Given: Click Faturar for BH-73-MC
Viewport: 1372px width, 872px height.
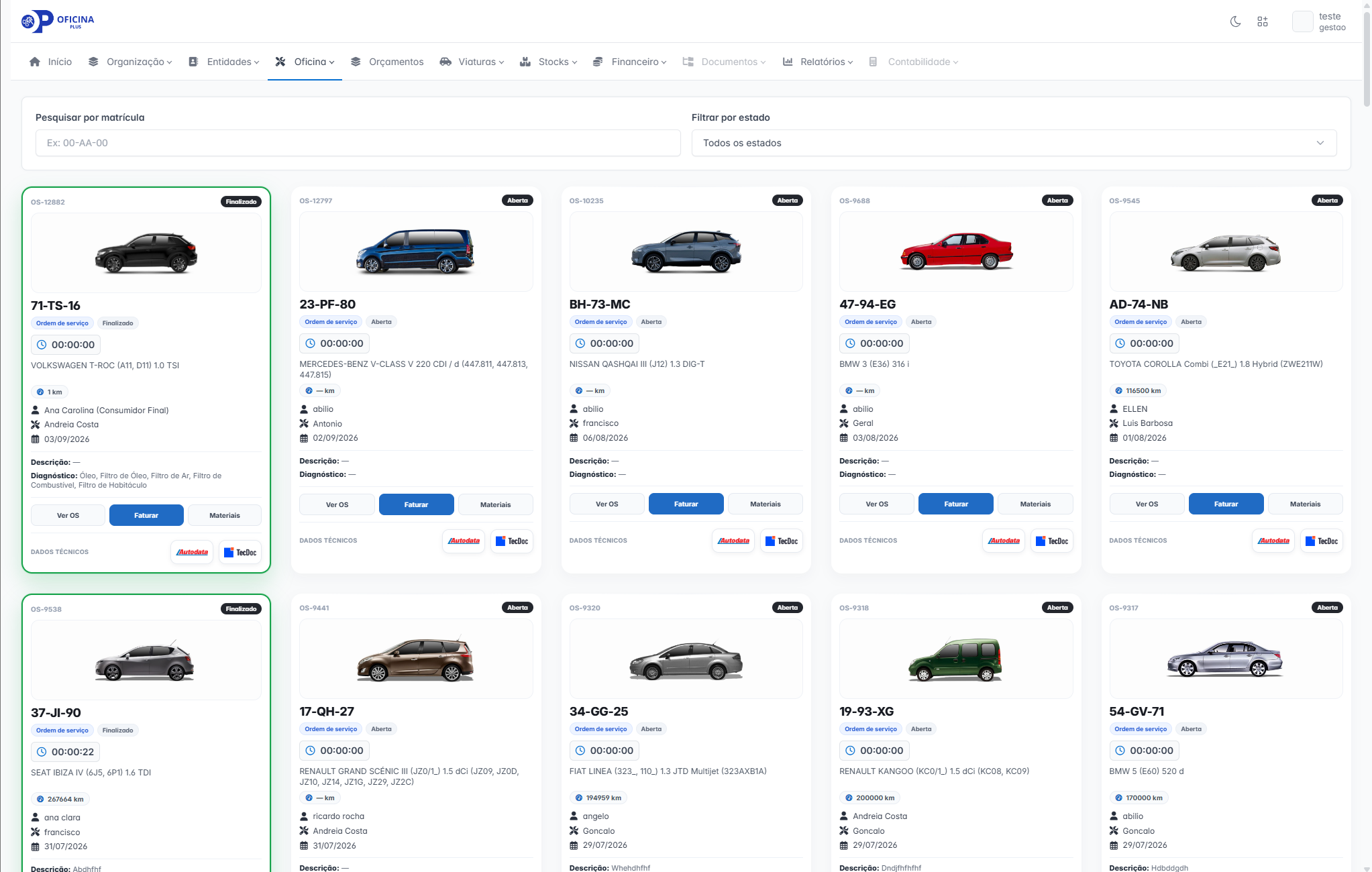Looking at the screenshot, I should click(686, 504).
